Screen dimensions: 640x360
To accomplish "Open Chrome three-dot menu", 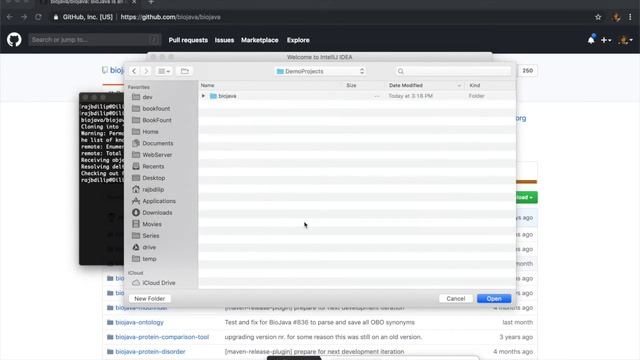I will click(x=630, y=17).
